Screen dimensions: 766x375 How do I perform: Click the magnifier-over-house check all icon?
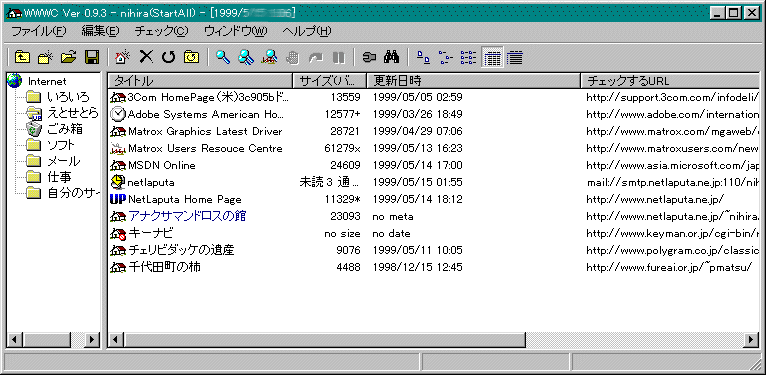269,58
